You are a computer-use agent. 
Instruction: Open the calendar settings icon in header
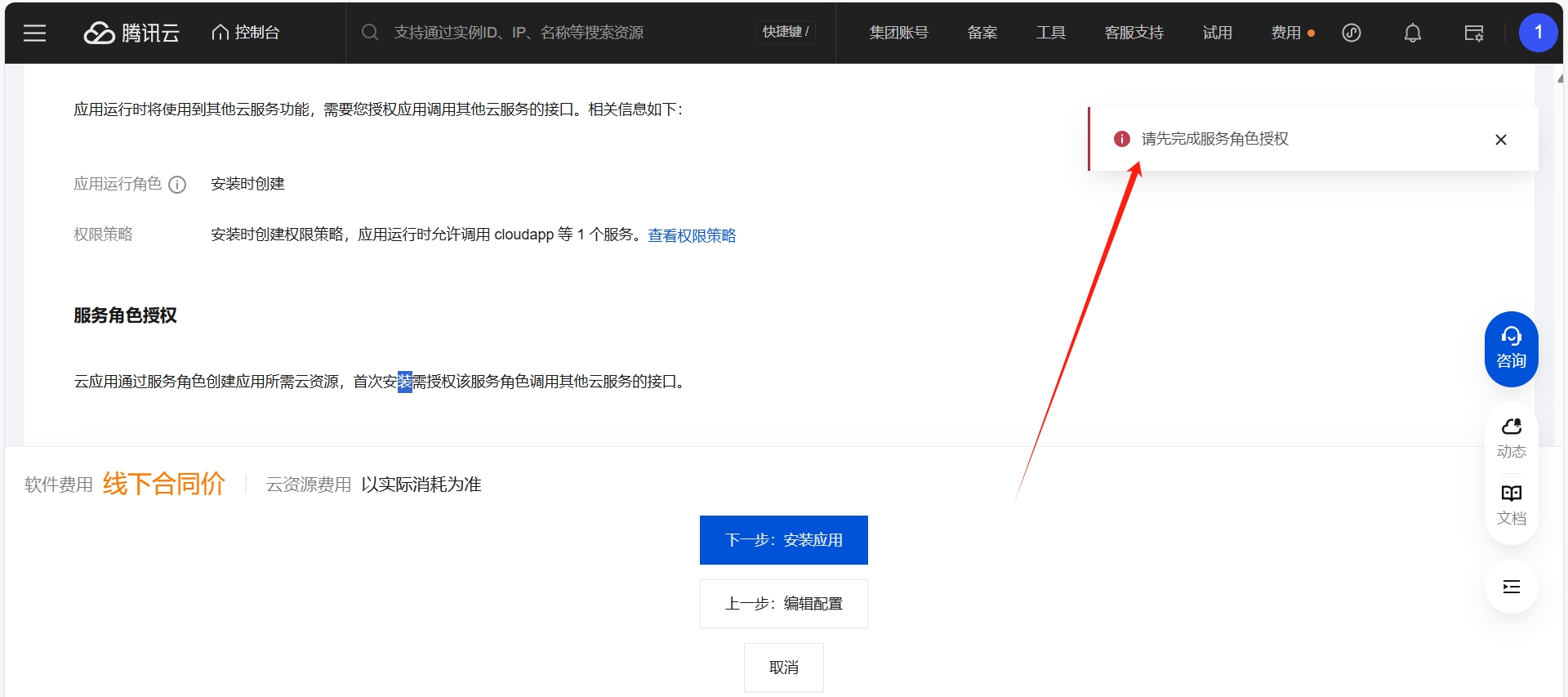pos(1474,33)
